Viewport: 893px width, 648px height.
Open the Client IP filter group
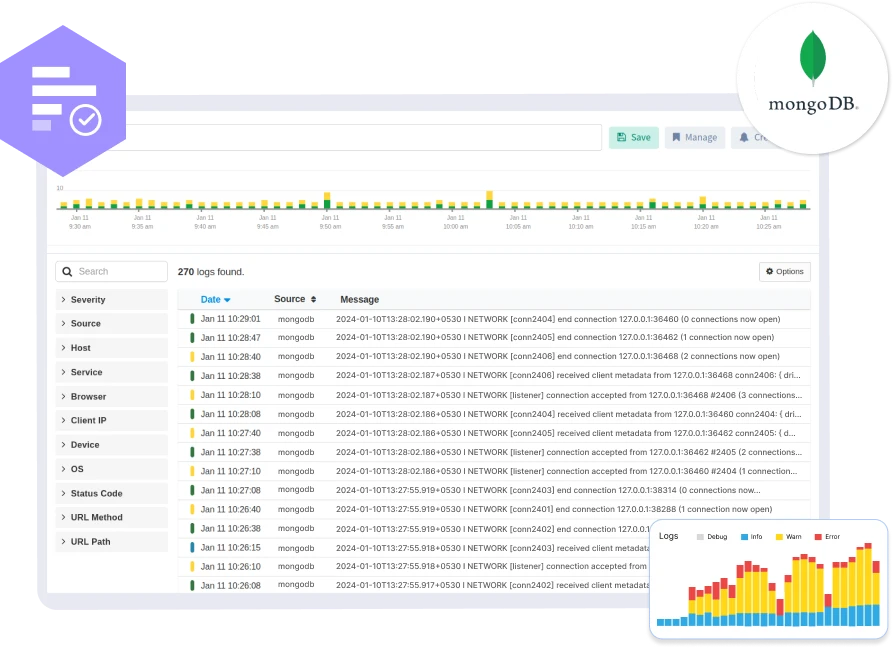tap(88, 421)
